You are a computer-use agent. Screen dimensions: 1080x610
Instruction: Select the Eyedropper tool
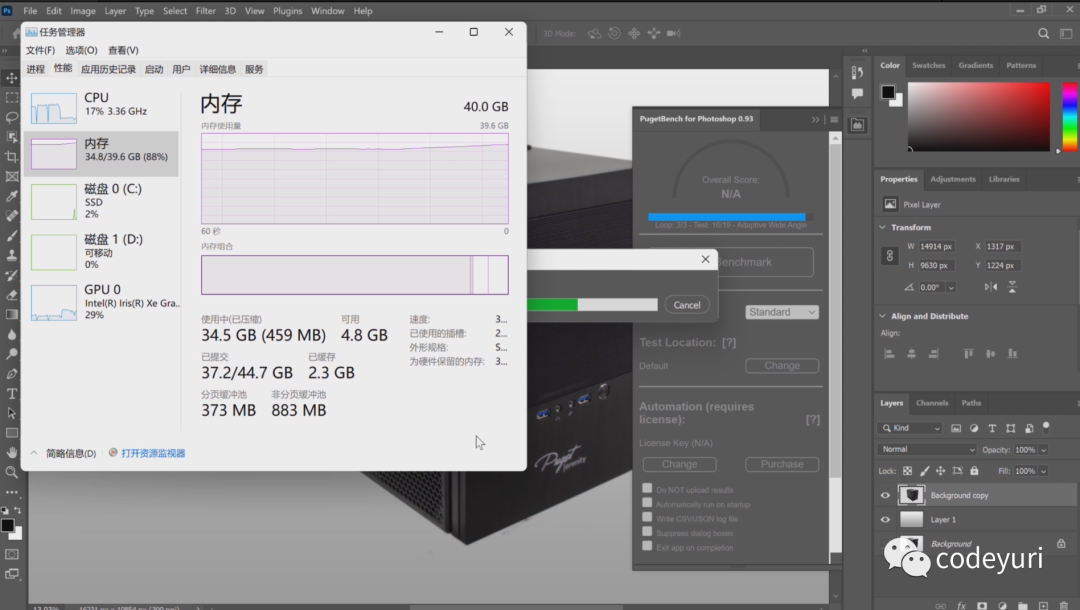point(12,196)
